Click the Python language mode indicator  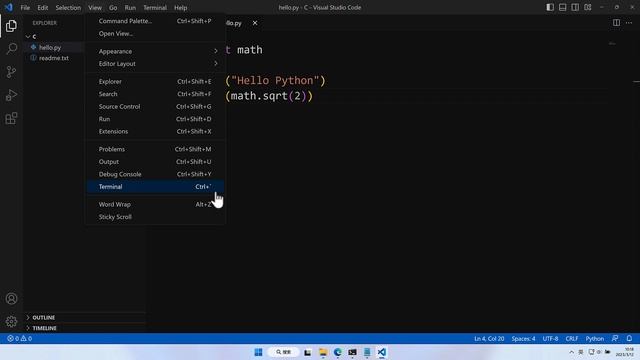pyautogui.click(x=595, y=338)
